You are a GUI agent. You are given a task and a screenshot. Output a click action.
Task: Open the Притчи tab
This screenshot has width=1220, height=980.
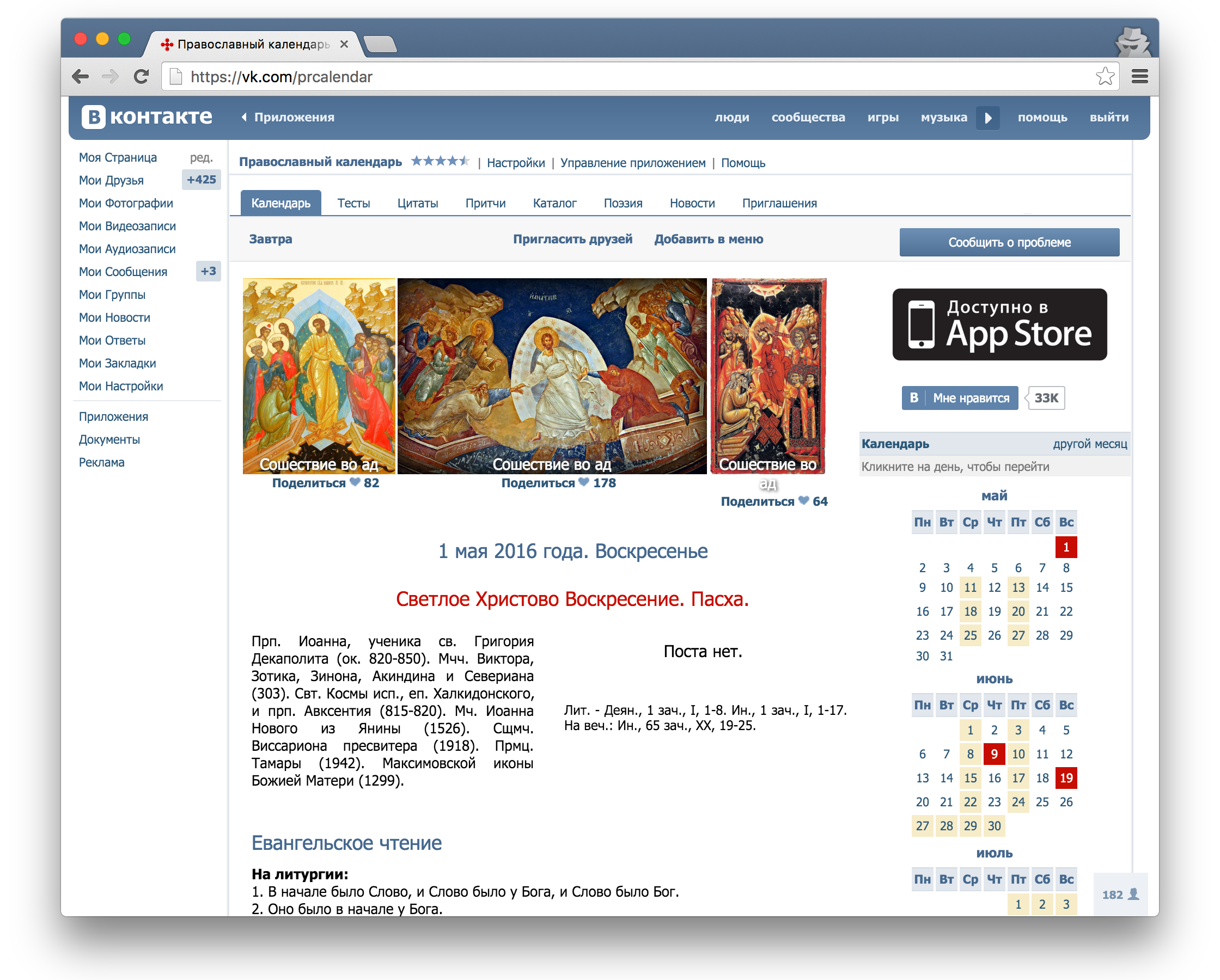(485, 203)
